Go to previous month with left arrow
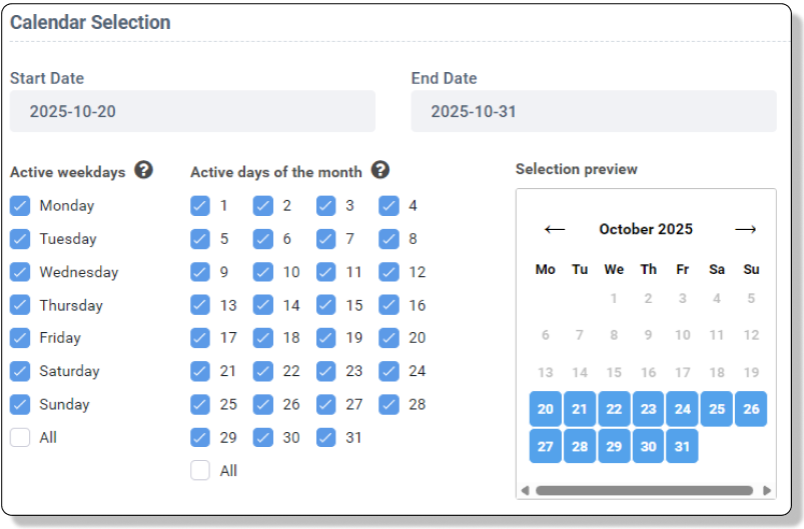Viewport: 804px width, 529px height. point(554,229)
